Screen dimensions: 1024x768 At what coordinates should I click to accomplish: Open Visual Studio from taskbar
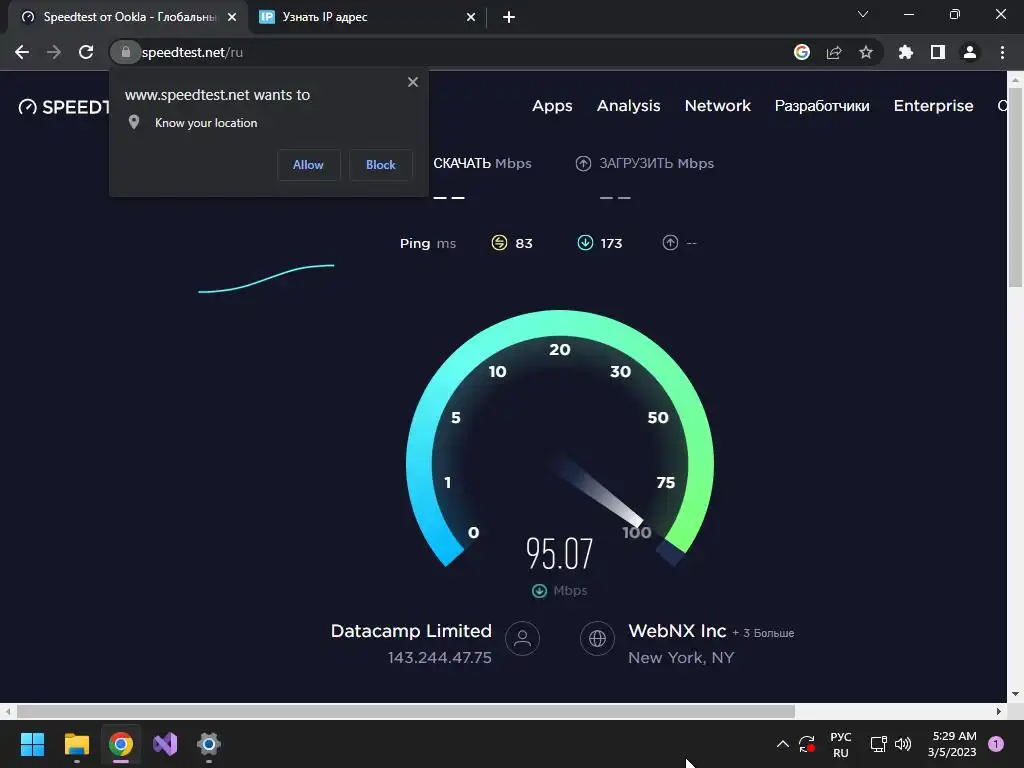point(165,744)
